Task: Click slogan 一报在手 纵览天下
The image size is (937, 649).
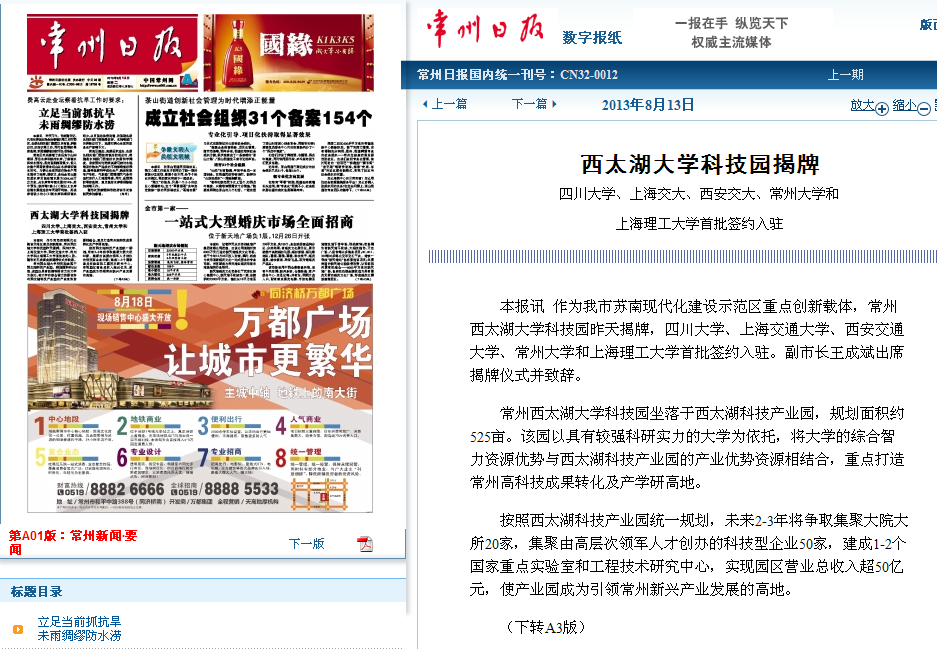Action: point(731,23)
